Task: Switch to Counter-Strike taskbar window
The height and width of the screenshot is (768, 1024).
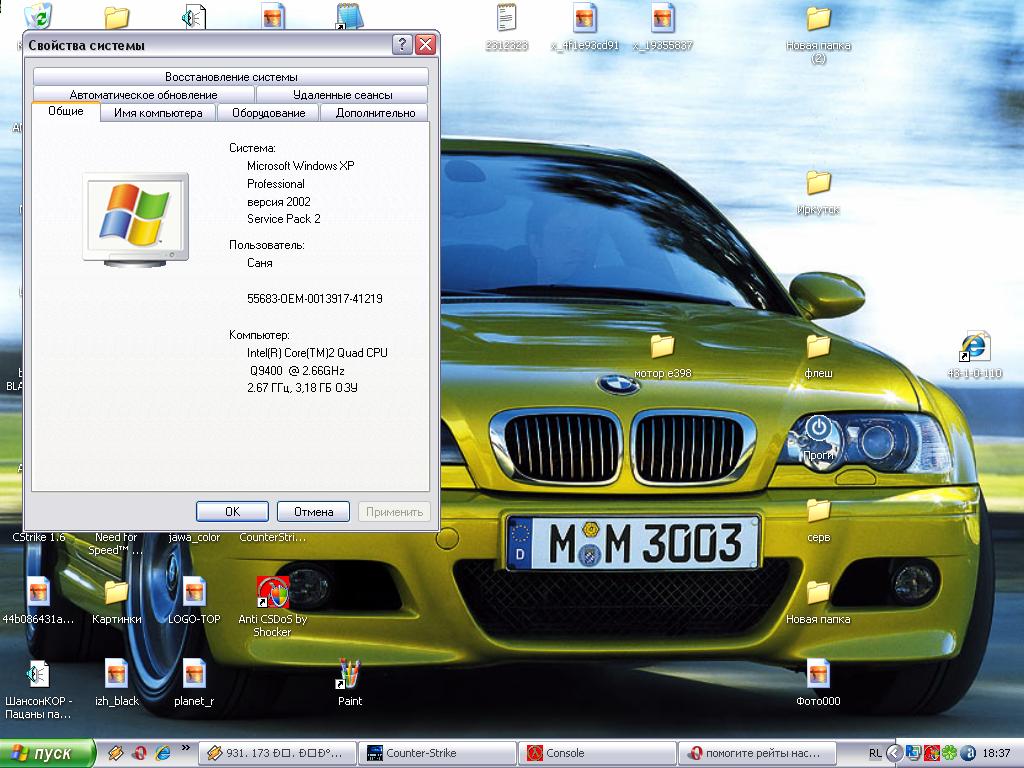Action: coord(438,753)
